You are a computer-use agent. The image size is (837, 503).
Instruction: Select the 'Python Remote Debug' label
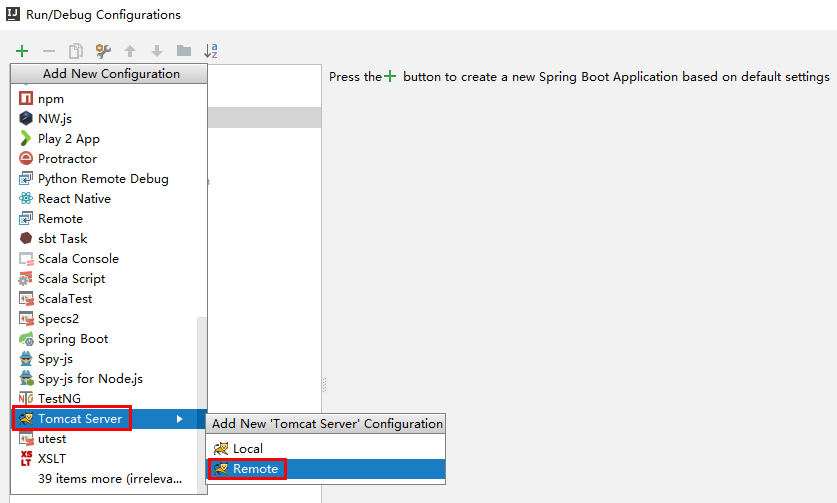103,179
